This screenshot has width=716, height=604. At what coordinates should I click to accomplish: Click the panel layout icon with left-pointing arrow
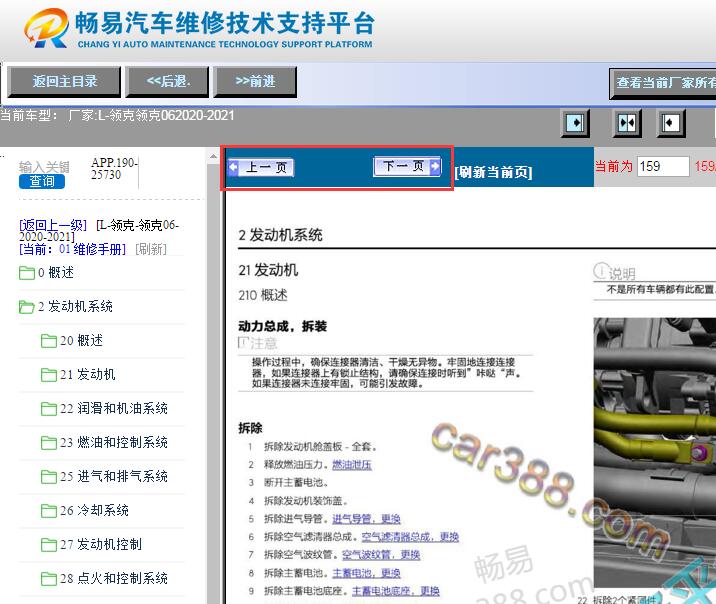pos(671,123)
